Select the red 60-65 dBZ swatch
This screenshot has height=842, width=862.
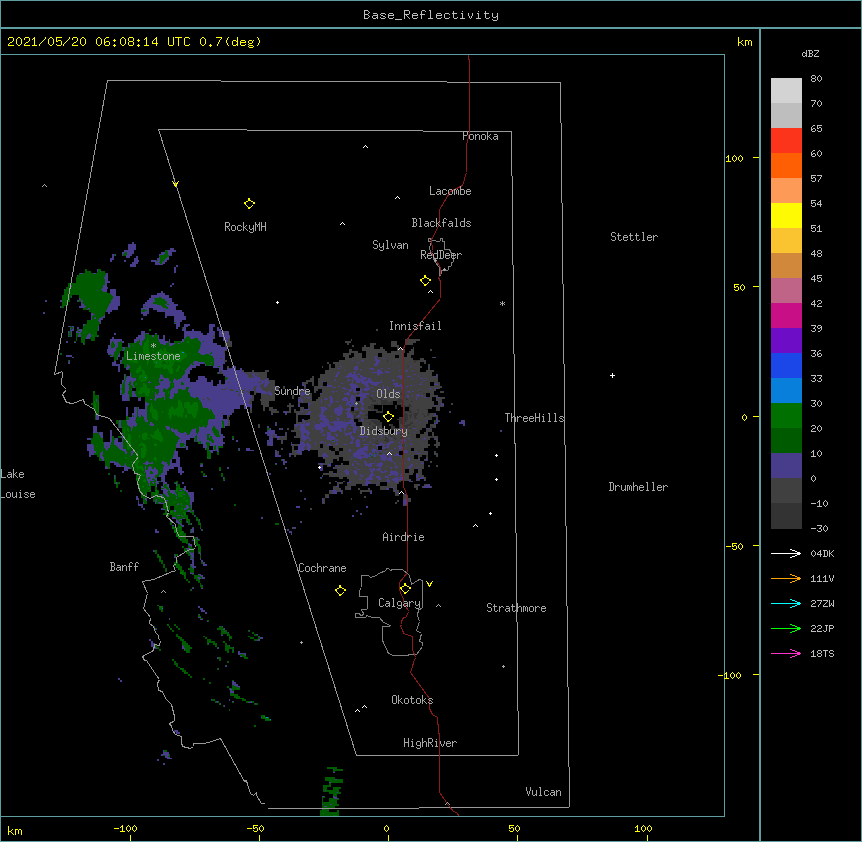(x=786, y=140)
